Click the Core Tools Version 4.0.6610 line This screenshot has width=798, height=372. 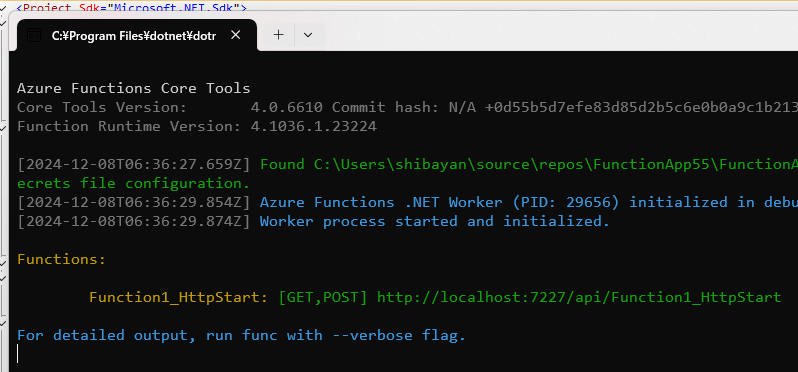[407, 107]
